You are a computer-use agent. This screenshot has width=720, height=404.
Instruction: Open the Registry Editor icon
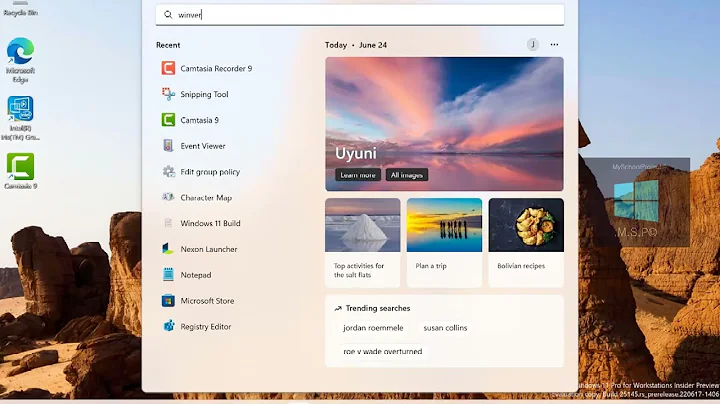pos(168,326)
